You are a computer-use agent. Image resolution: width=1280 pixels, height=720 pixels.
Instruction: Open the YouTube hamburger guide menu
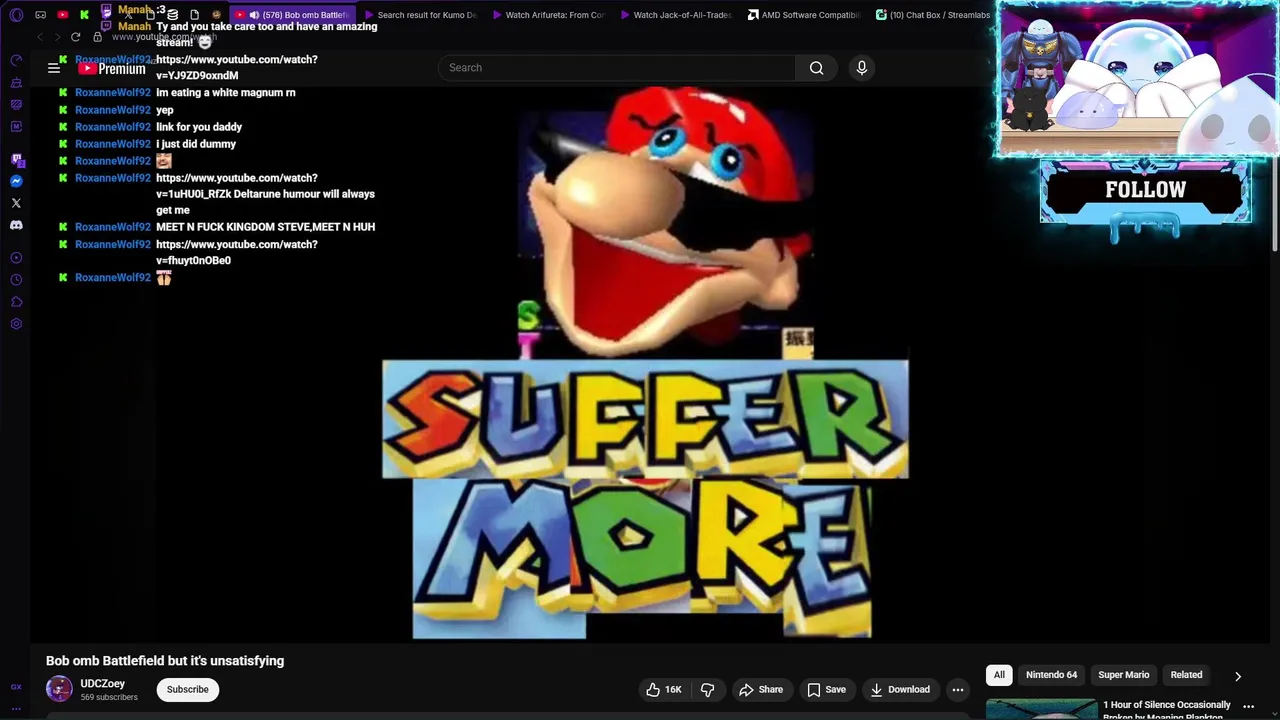pyautogui.click(x=54, y=68)
